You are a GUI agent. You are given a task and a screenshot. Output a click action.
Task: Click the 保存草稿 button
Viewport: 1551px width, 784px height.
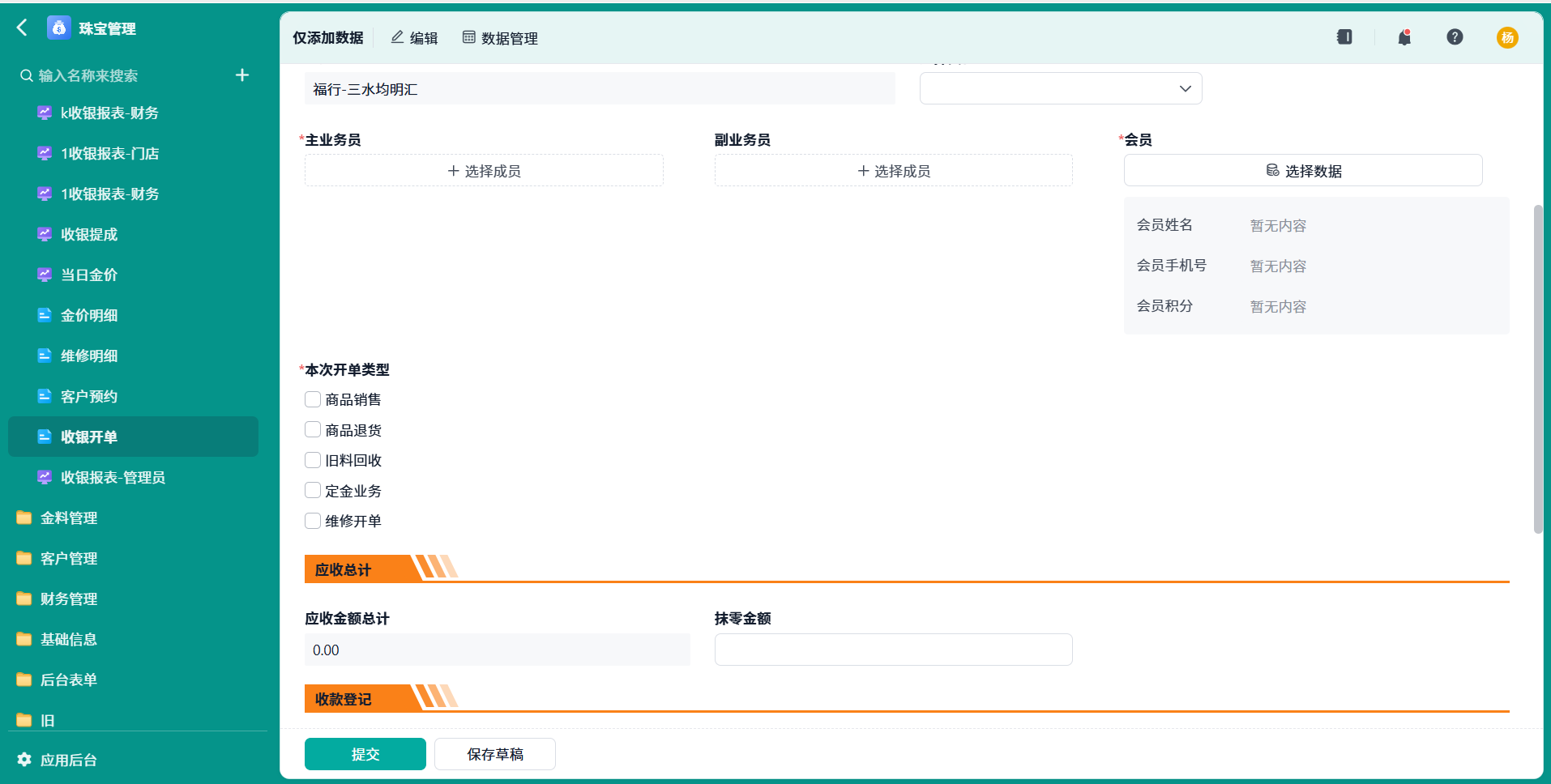[495, 754]
